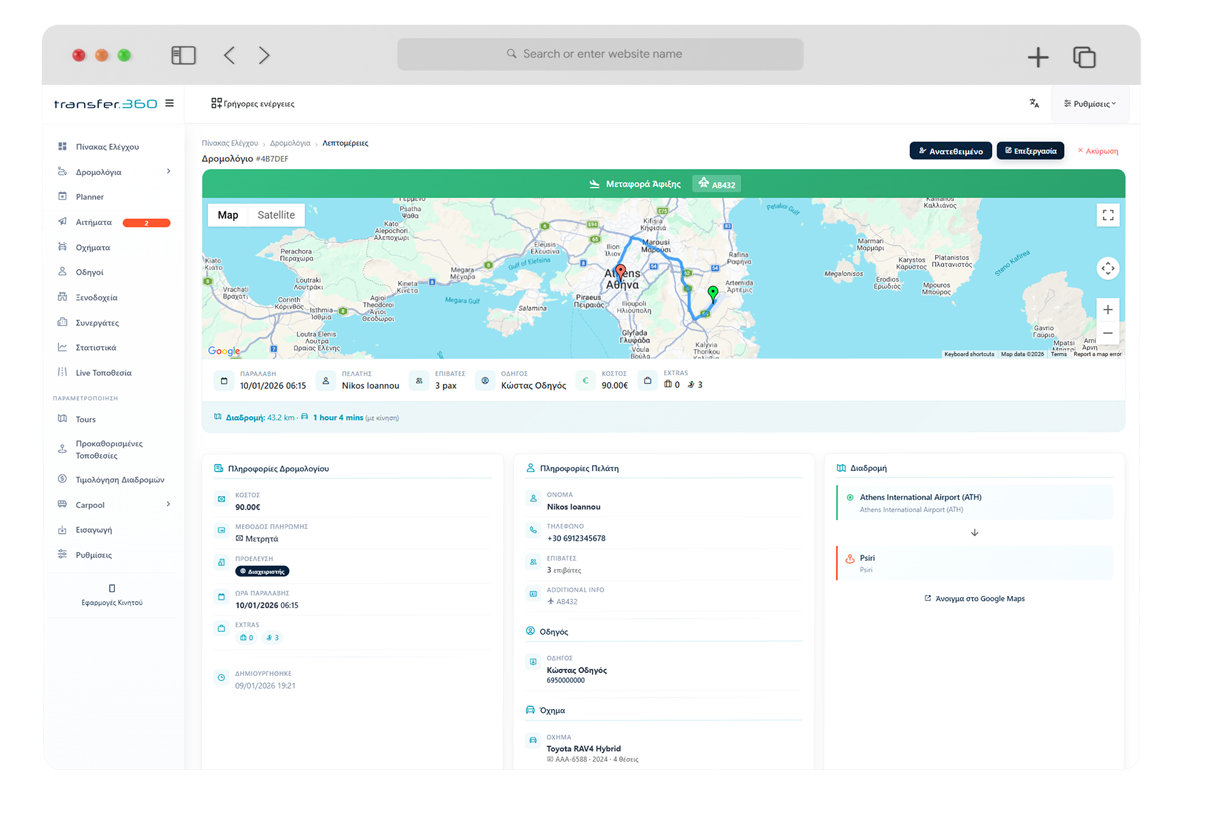The width and height of the screenshot is (1211, 837).
Task: Click the language translate icon in header
Action: 1034,103
